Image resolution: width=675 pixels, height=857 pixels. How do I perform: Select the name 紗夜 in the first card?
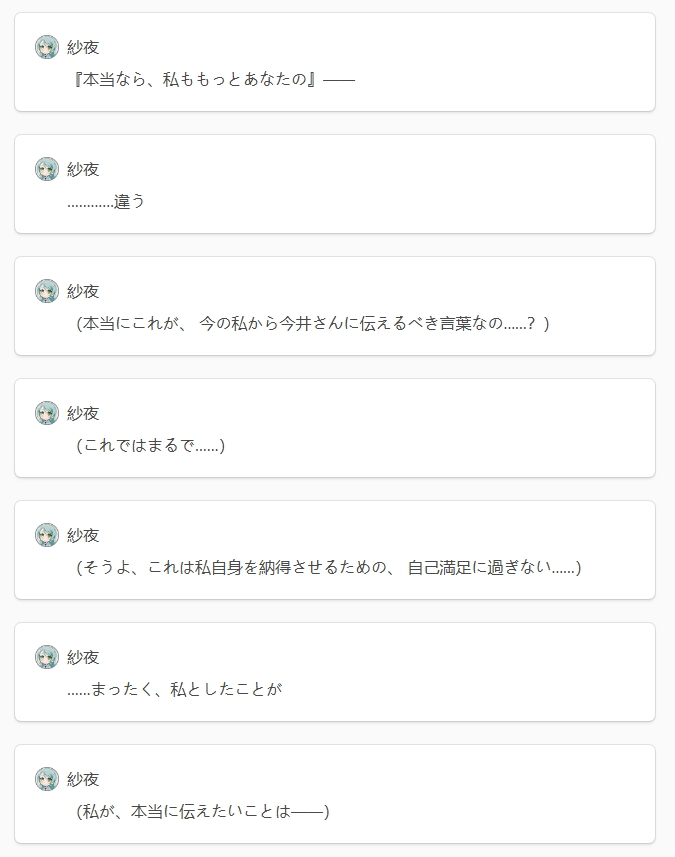click(x=83, y=48)
